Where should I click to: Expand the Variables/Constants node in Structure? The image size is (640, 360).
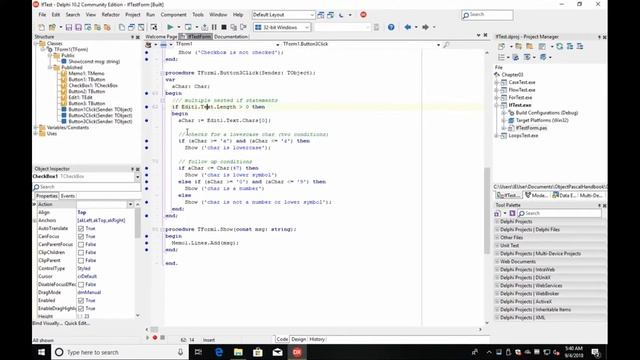[x=36, y=127]
